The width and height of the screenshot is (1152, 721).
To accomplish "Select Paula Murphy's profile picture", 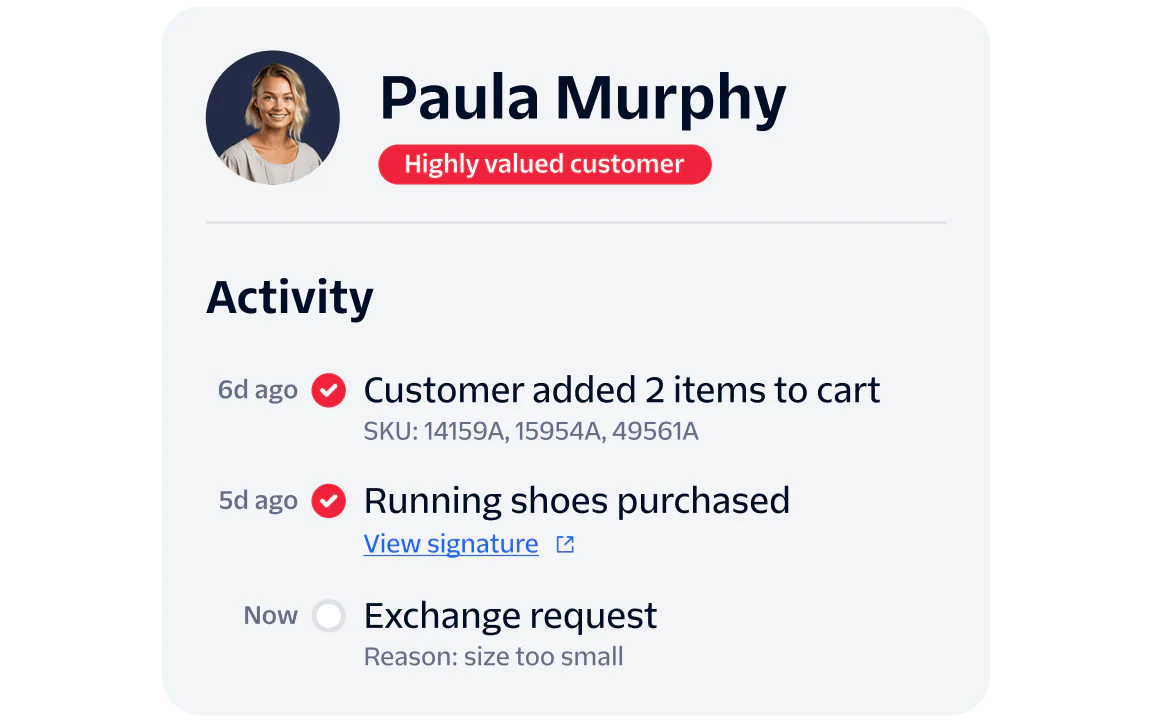I will (x=272, y=117).
